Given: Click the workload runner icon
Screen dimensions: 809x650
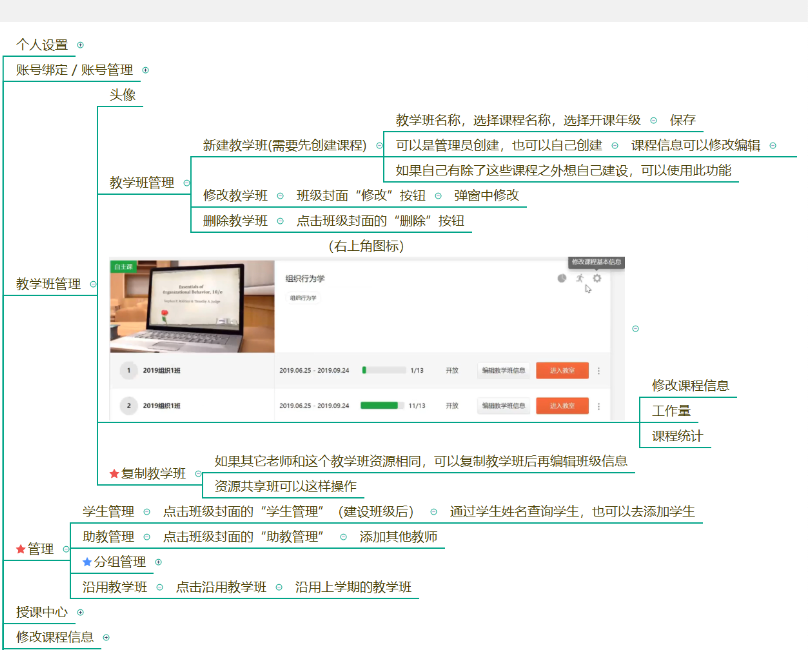Looking at the screenshot, I should pyautogui.click(x=579, y=278).
